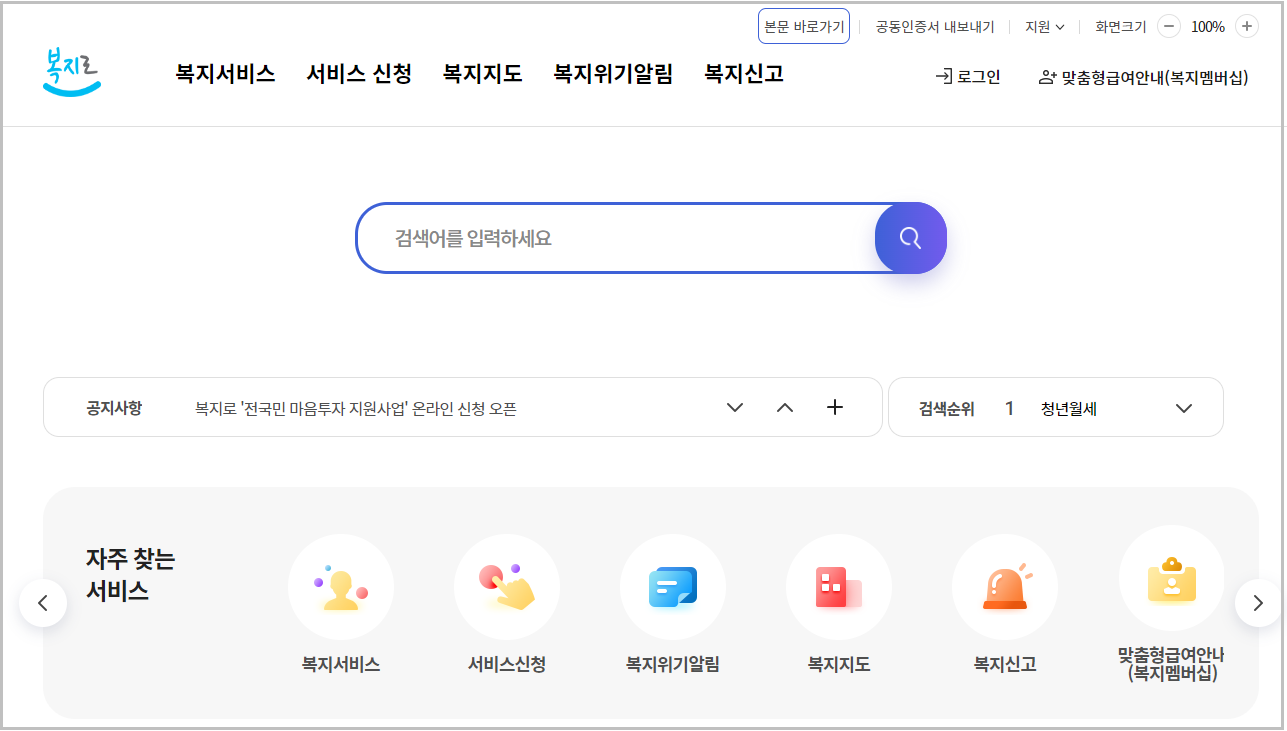Click the 공동인증서 내보내기 link
This screenshot has width=1287, height=731.
coord(933,27)
